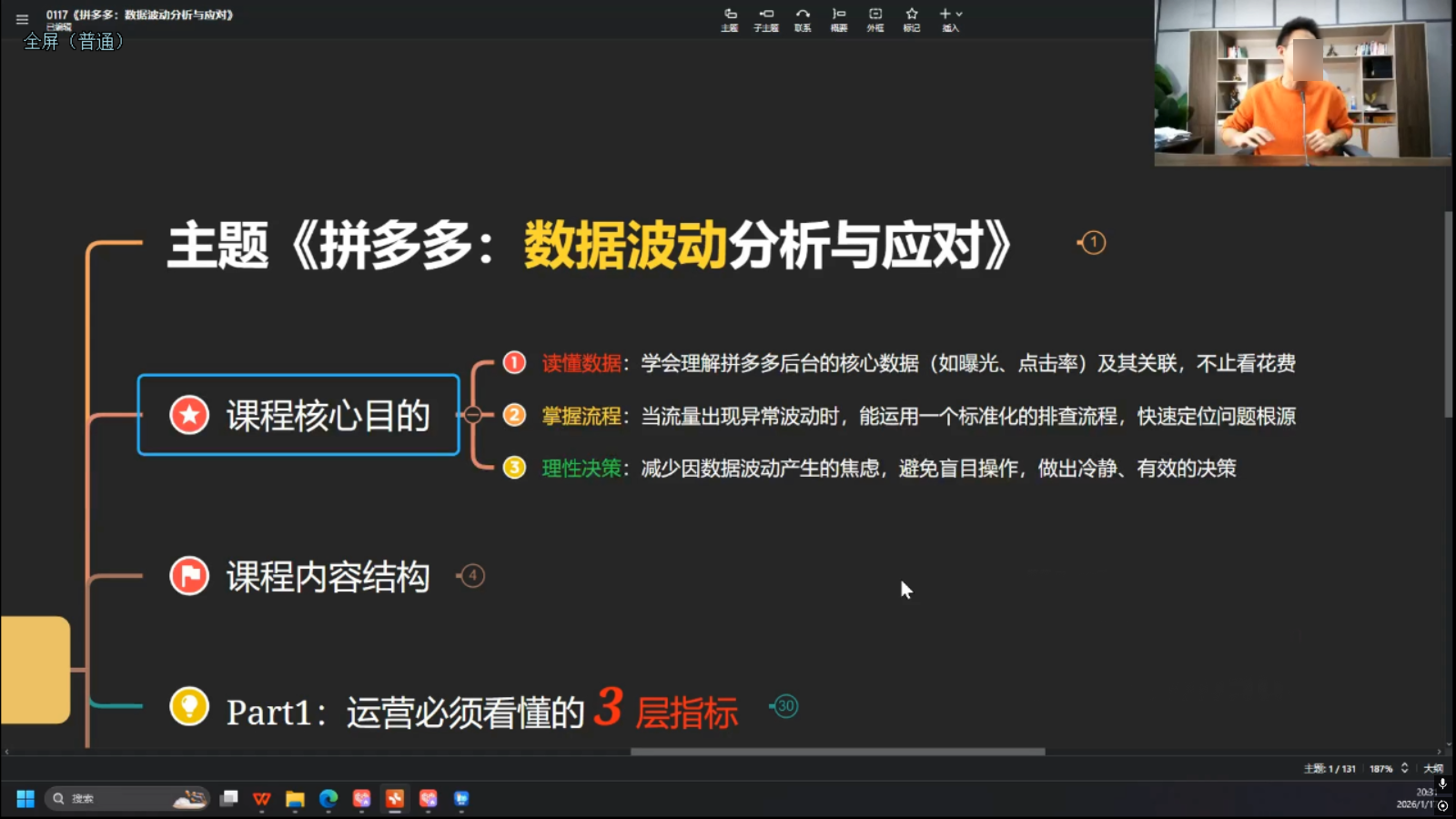Open 大纲 outline view in status bar
This screenshot has height=819, width=1456.
pyautogui.click(x=1433, y=768)
